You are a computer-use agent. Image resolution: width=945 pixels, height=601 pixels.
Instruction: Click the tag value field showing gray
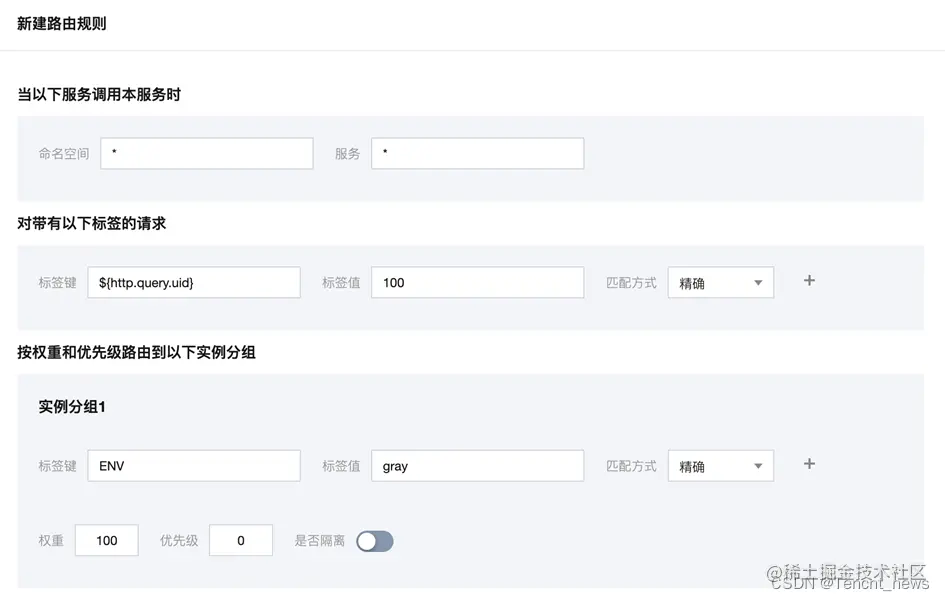477,465
